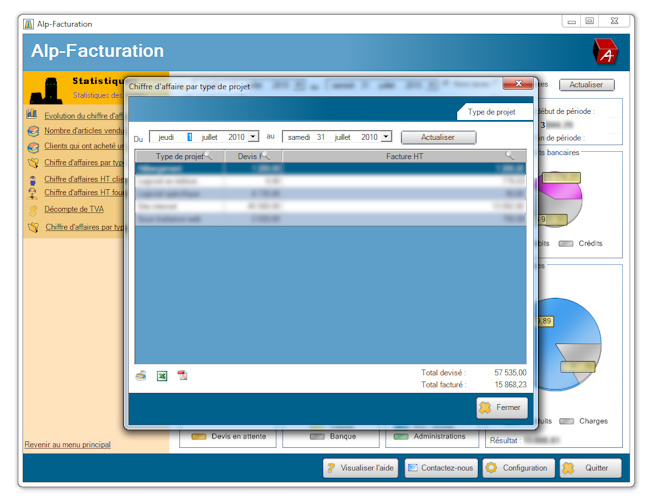Select the first highlighted row in the table
The image size is (650, 498).
tap(330, 169)
